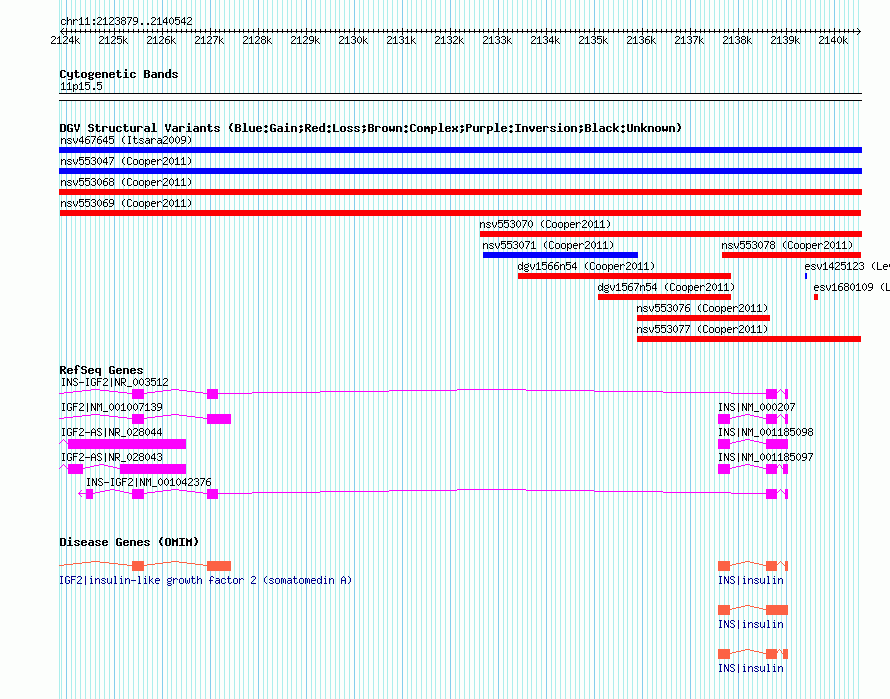Click the IGF2|NM_001007139 transcript label
Image resolution: width=890 pixels, height=699 pixels.
click(111, 407)
